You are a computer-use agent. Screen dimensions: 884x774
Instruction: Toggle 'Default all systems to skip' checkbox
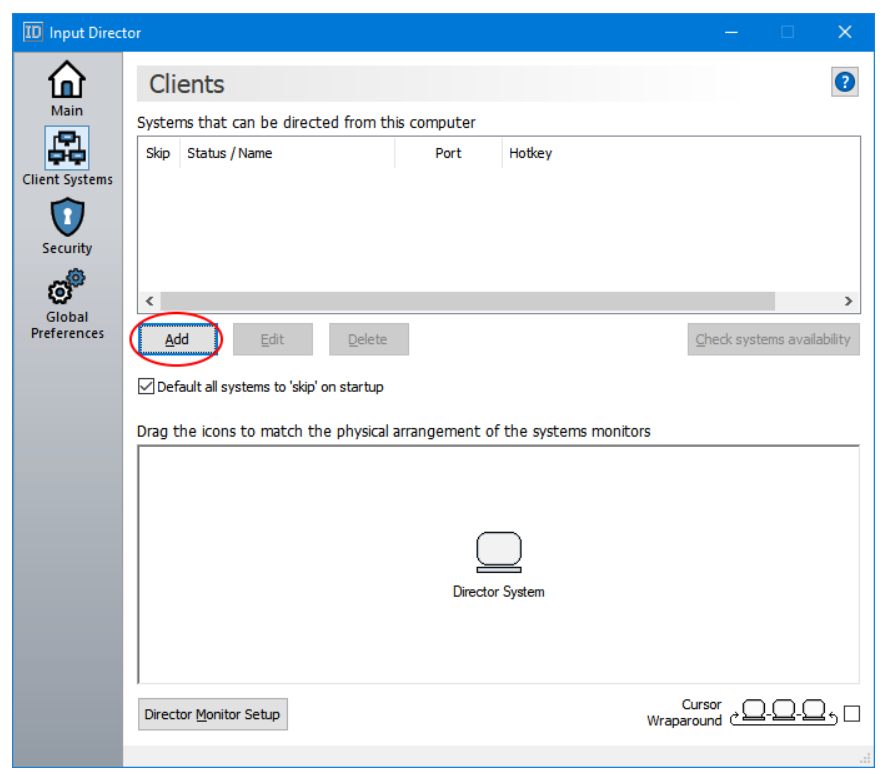point(146,386)
